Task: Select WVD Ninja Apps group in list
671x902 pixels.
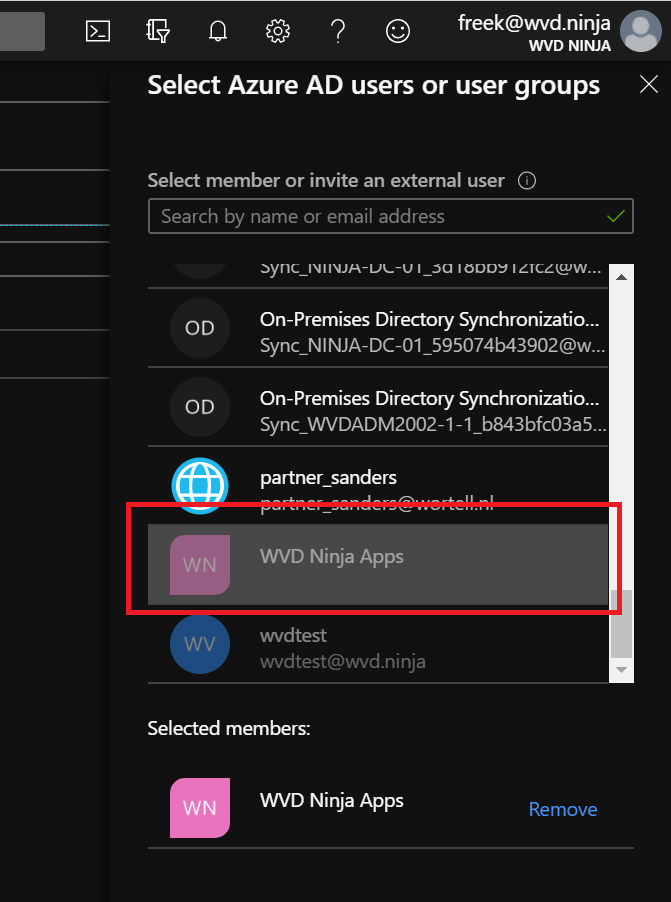Action: pyautogui.click(x=378, y=564)
